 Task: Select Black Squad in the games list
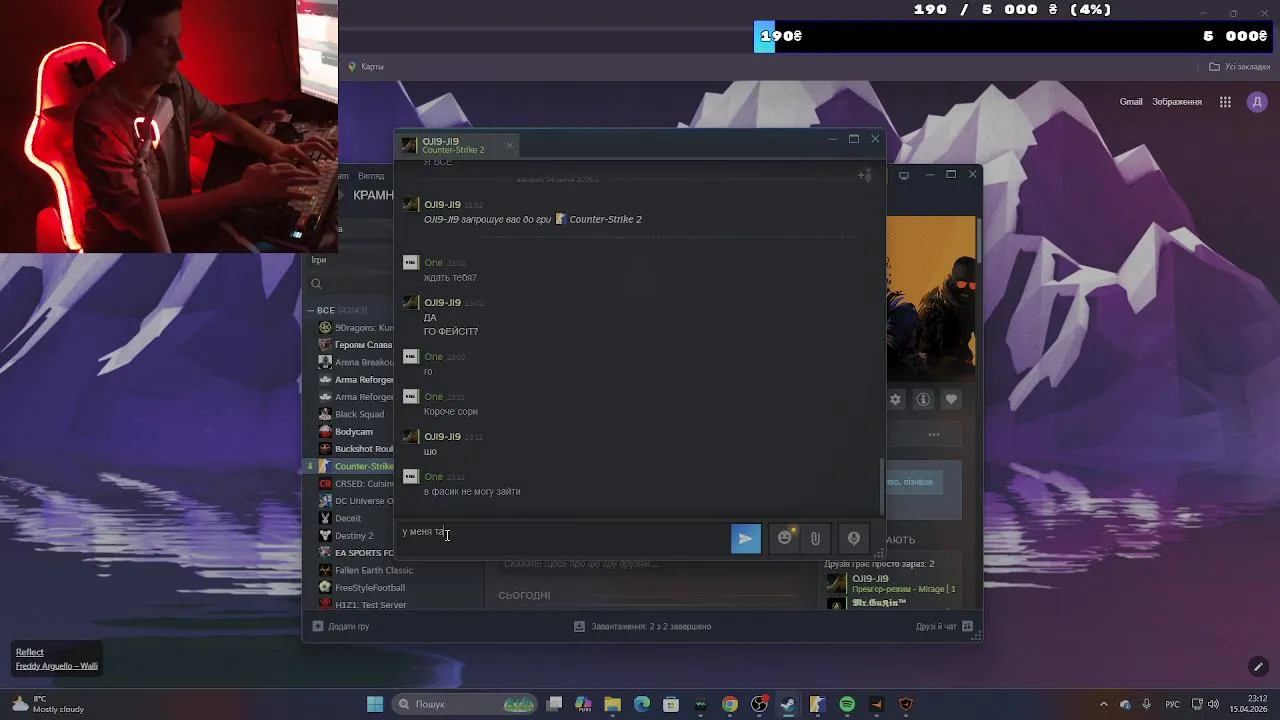click(355, 414)
